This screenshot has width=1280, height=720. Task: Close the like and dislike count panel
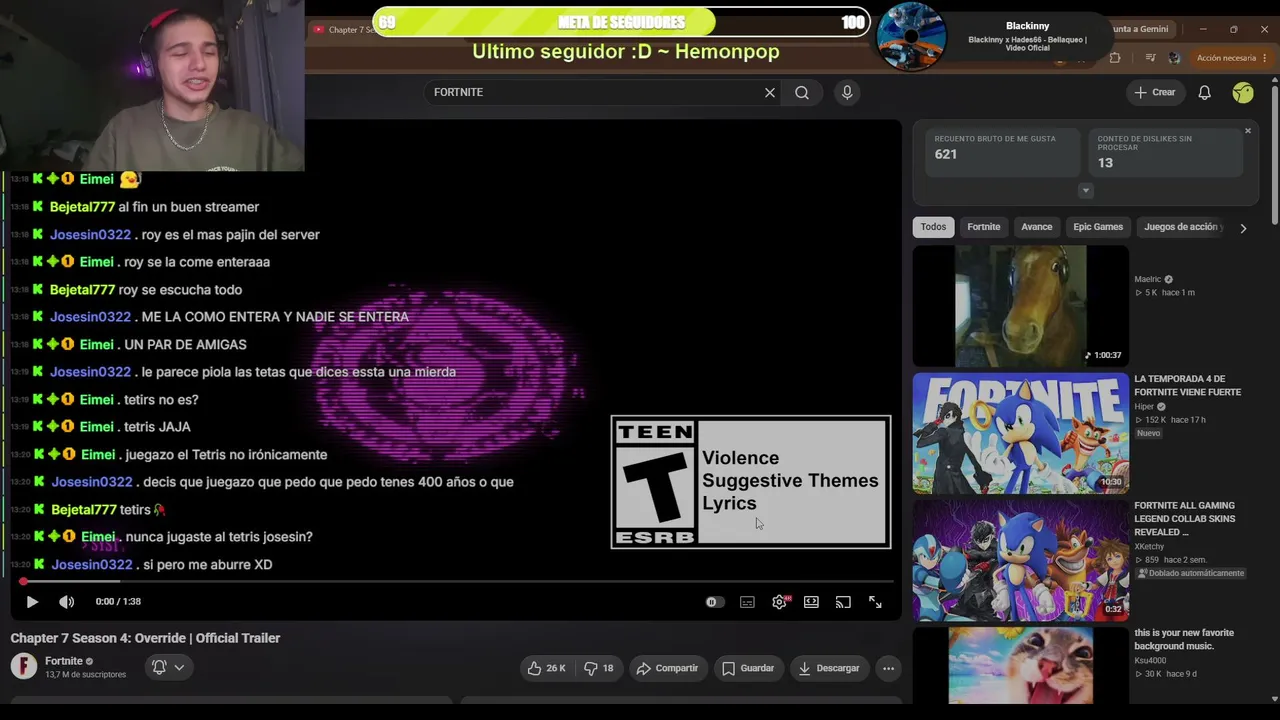coord(1247,131)
